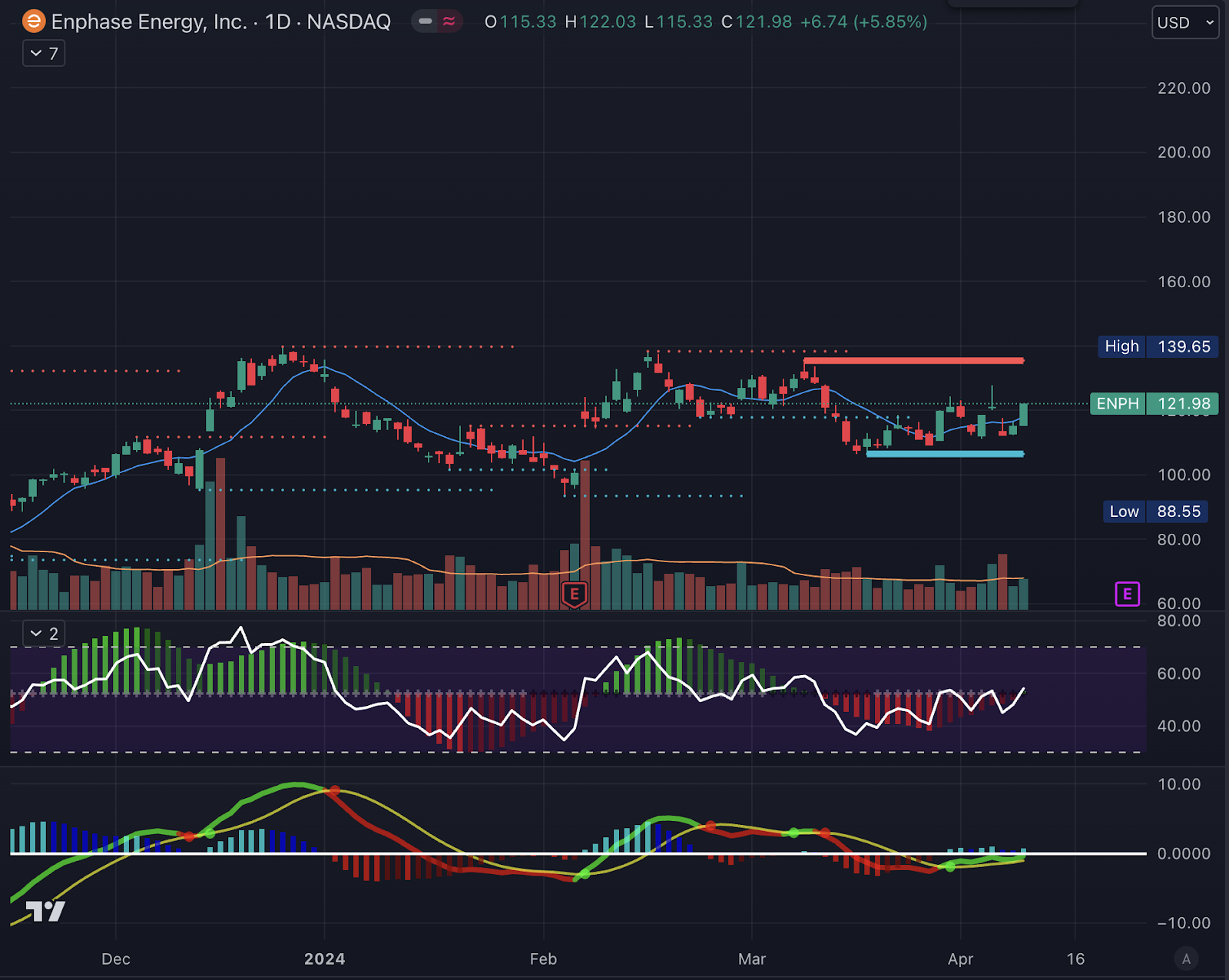The width and height of the screenshot is (1229, 980).
Task: Open the USD currency dropdown
Action: [x=1185, y=22]
